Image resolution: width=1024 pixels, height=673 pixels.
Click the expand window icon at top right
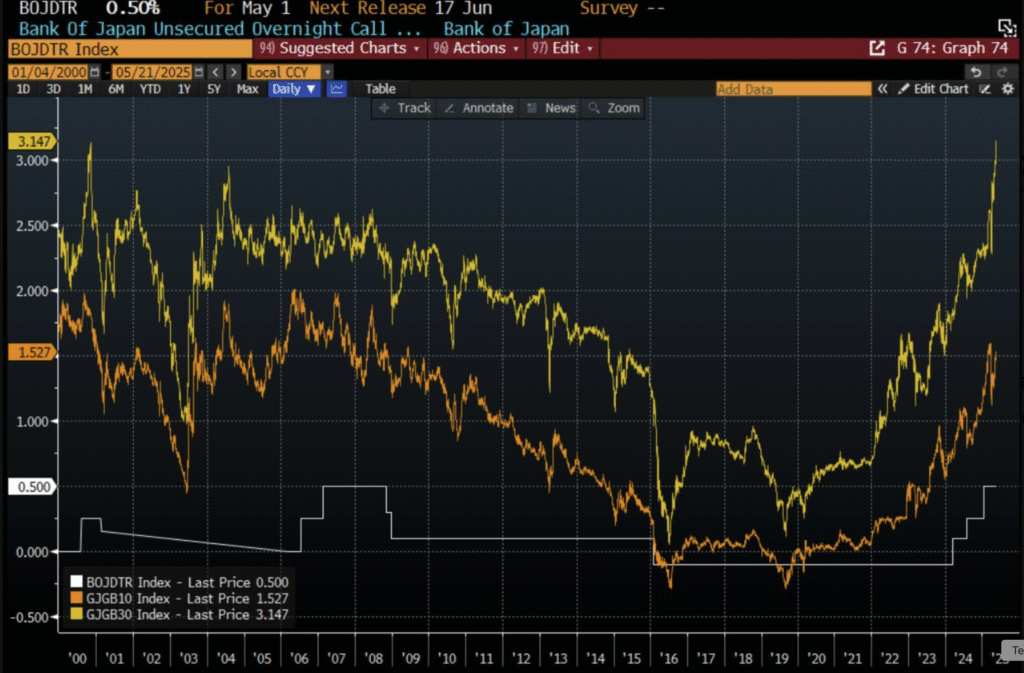pos(1007,27)
